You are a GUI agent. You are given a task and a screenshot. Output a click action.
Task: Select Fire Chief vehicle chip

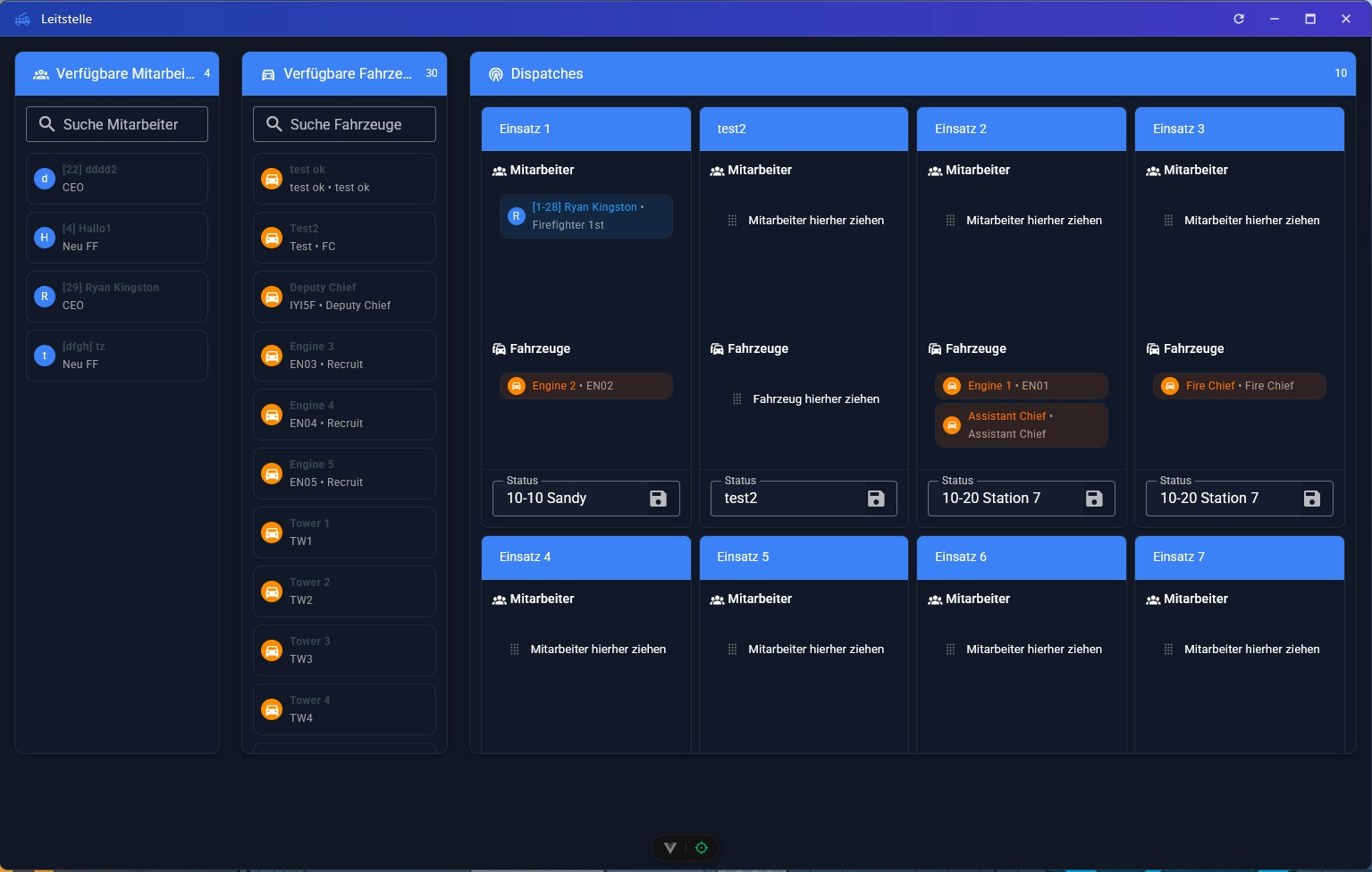(x=1240, y=386)
